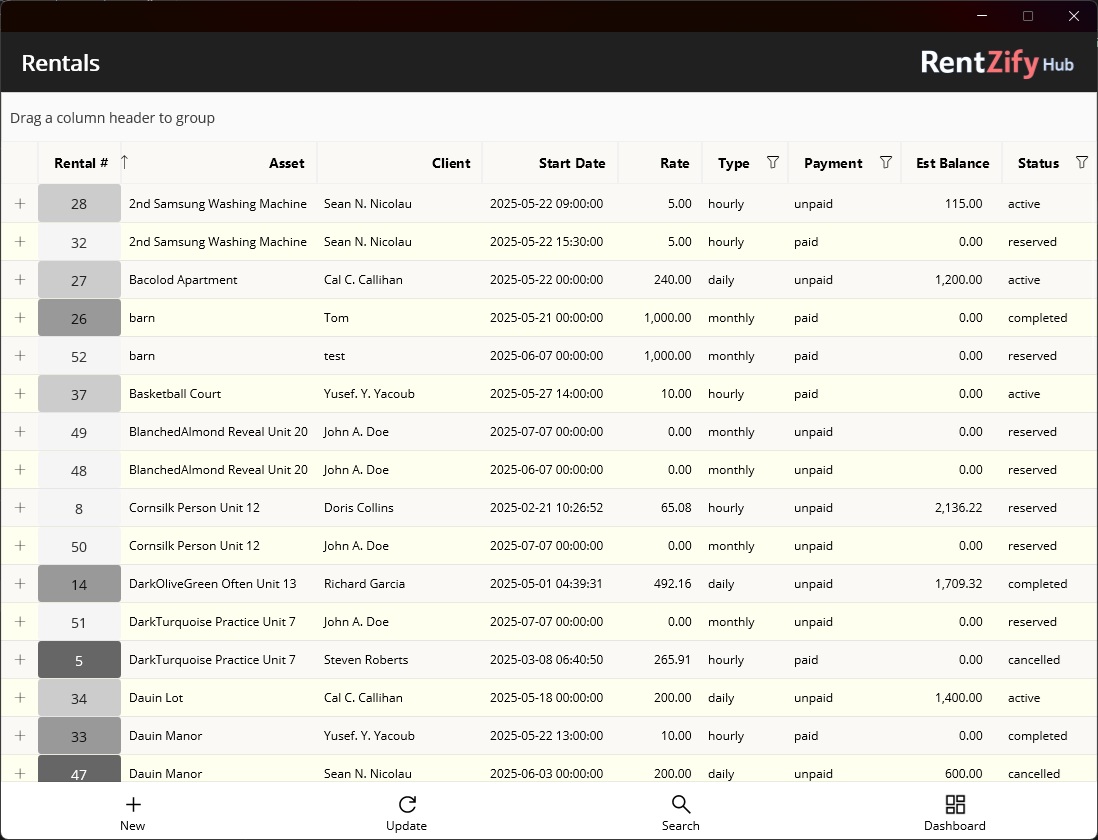Click the Search magnifier icon
Viewport: 1098px width, 840px height.
681,804
